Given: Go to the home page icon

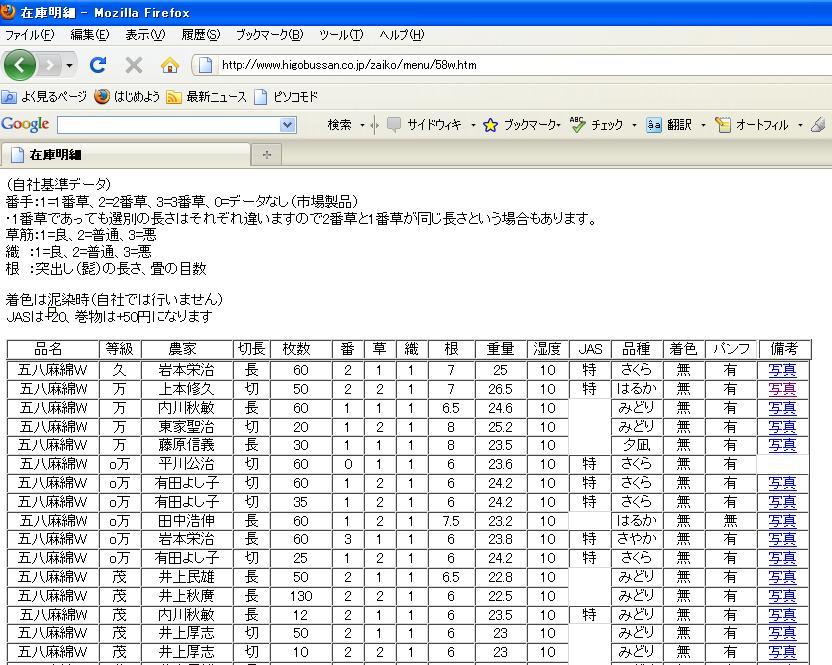Looking at the screenshot, I should tap(169, 65).
